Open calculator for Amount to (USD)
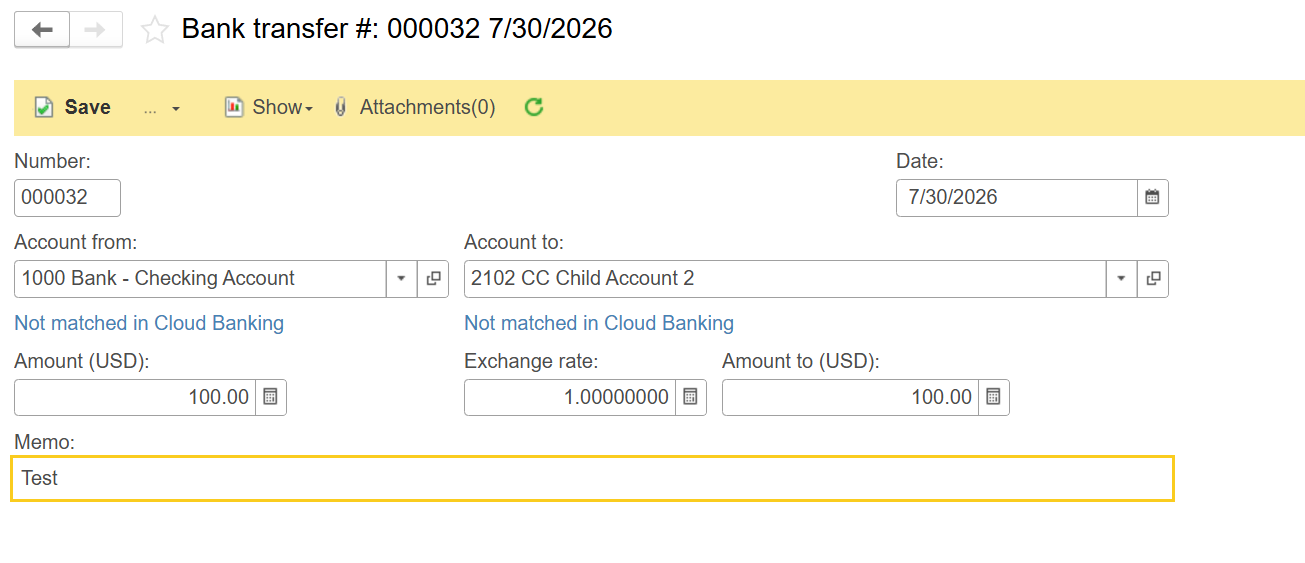The width and height of the screenshot is (1305, 563). pos(994,398)
